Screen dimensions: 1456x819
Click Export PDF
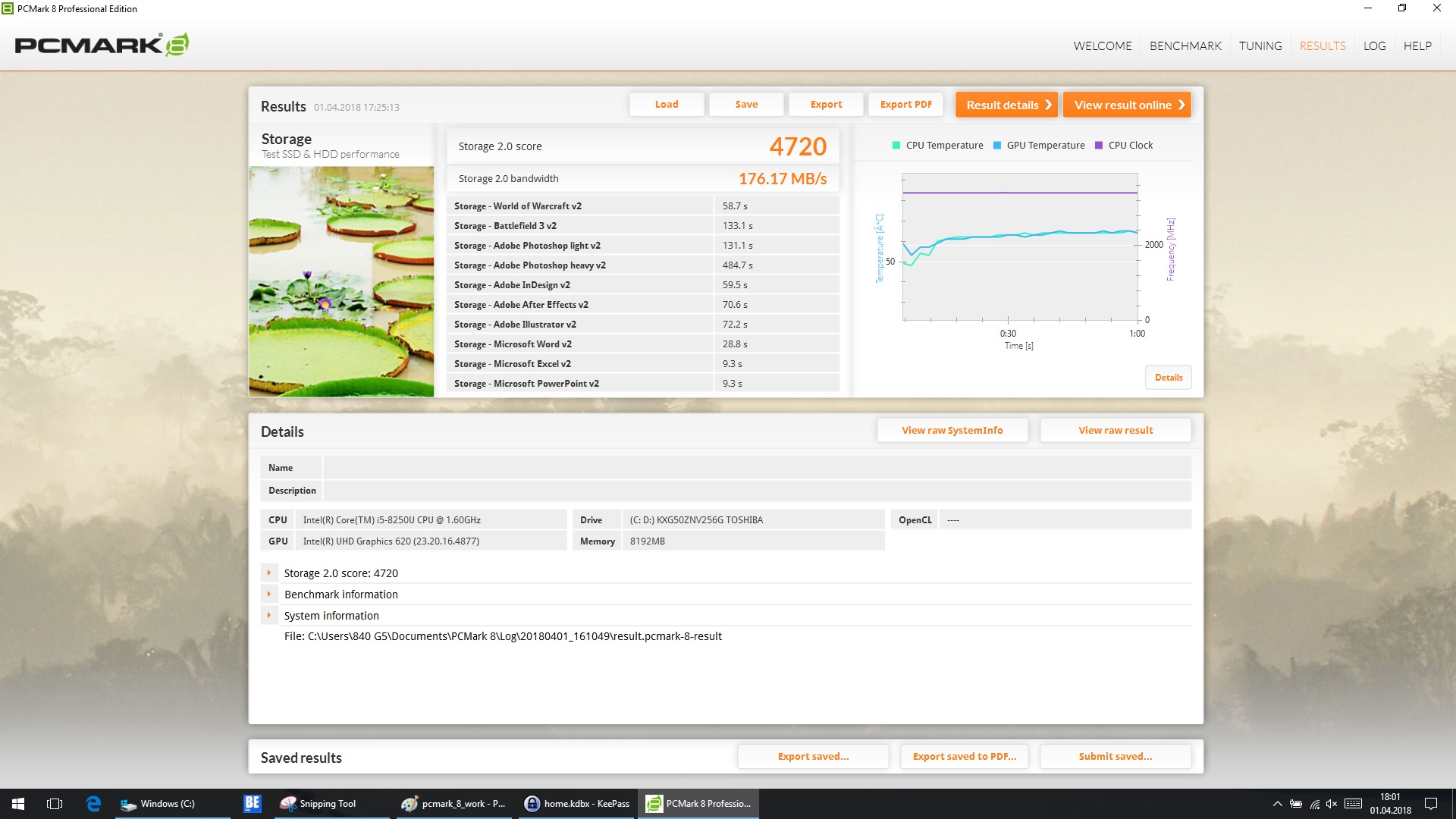coord(905,105)
